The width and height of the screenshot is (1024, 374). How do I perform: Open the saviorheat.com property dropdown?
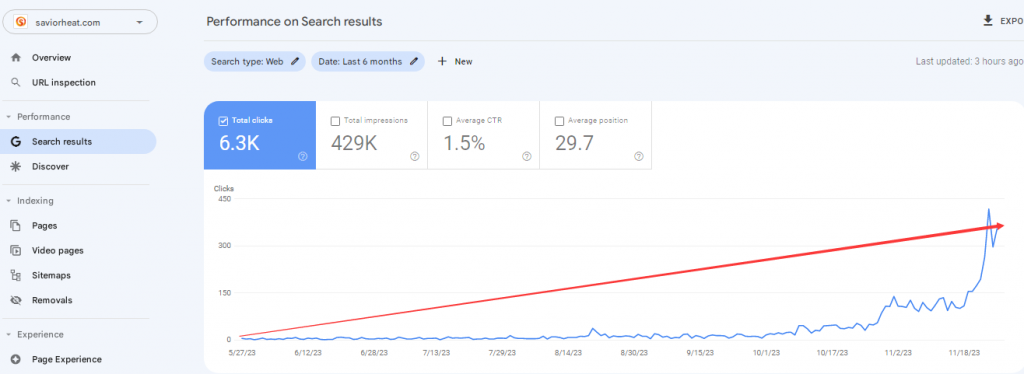pos(80,22)
